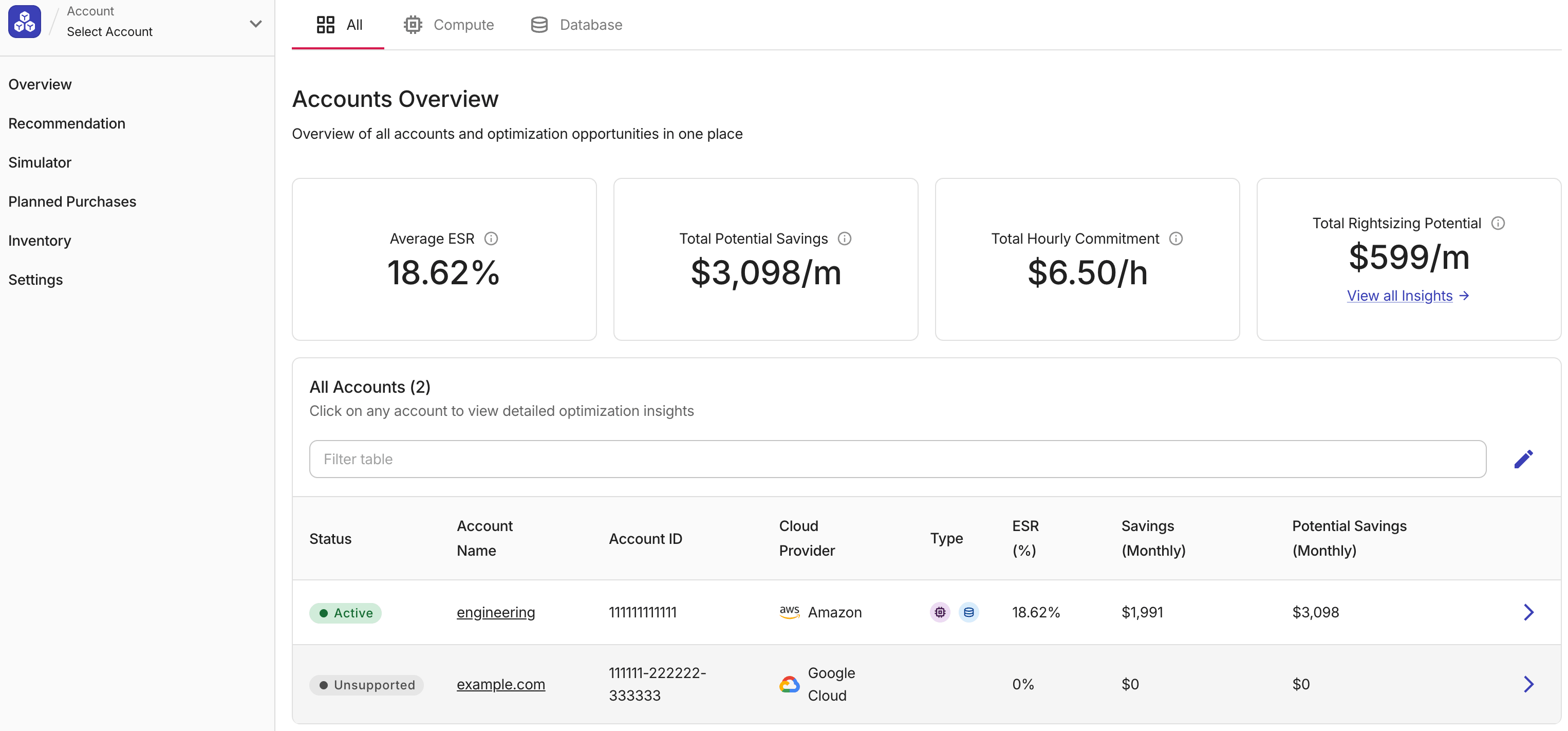This screenshot has width=1568, height=731.
Task: Click the app logo with cubes
Action: click(24, 22)
